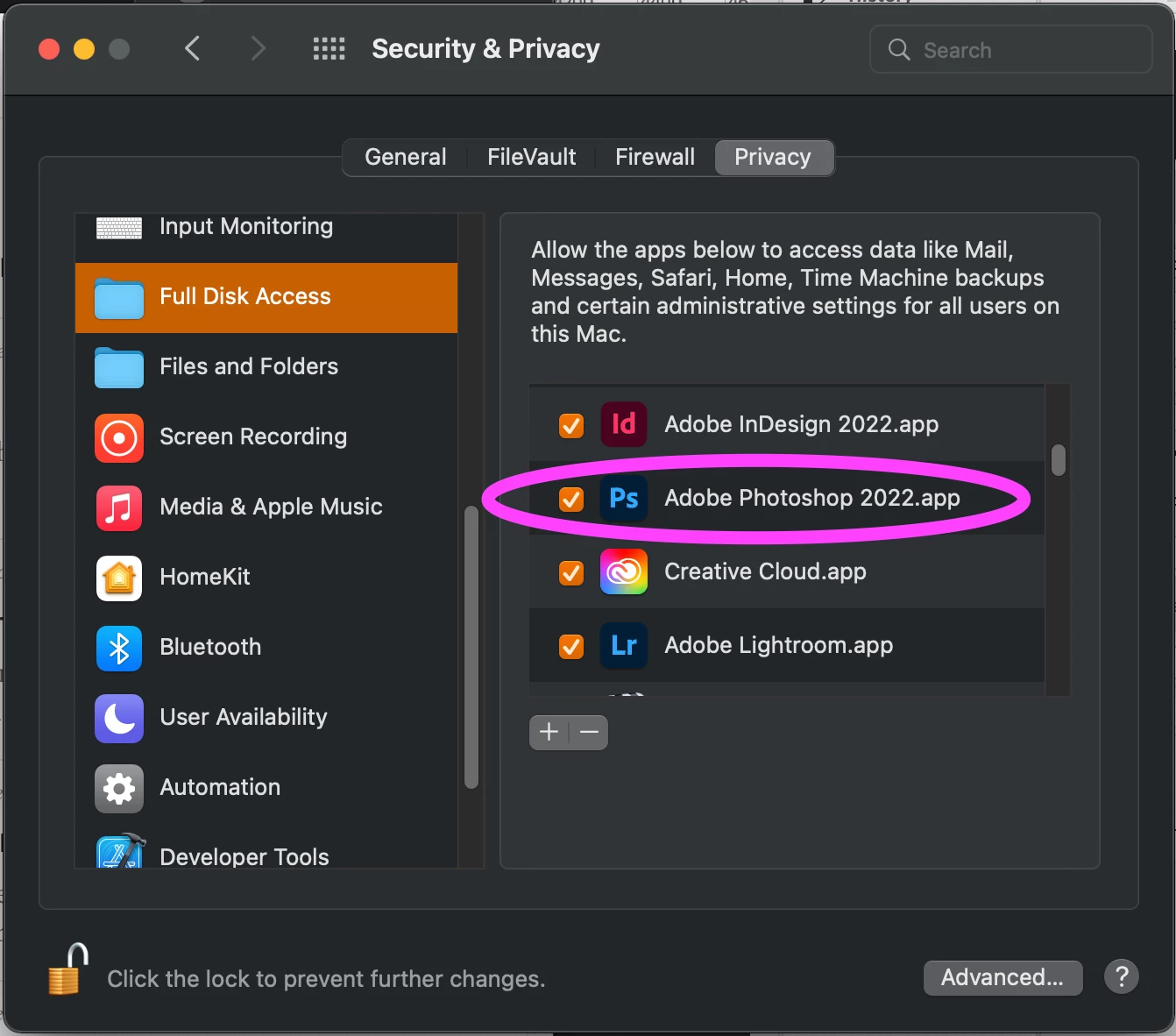Select the Adobe Lightroom.app name
Screen dimensions: 1176x1036
point(778,646)
